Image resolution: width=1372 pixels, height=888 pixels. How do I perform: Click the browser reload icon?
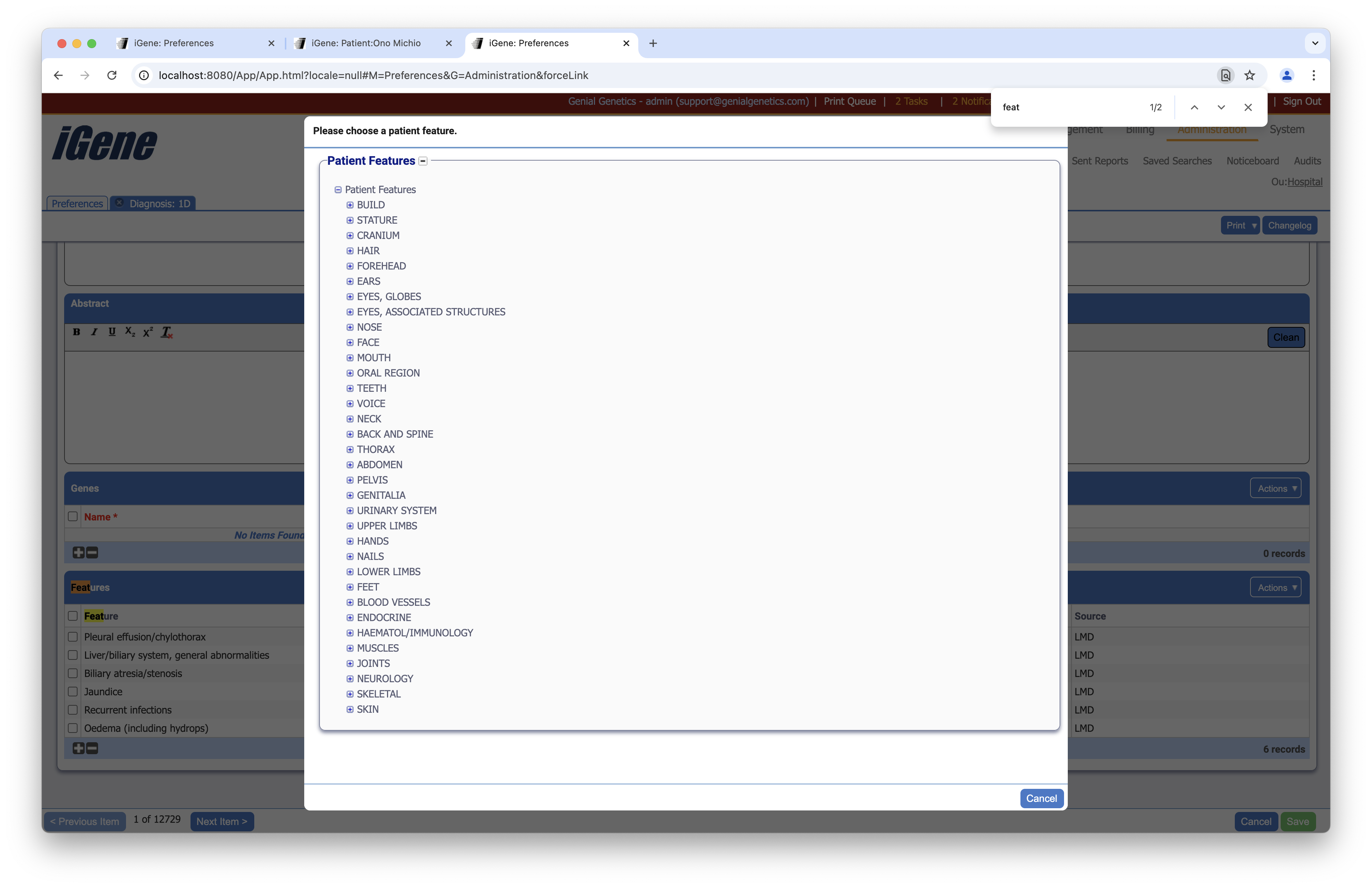pos(112,75)
